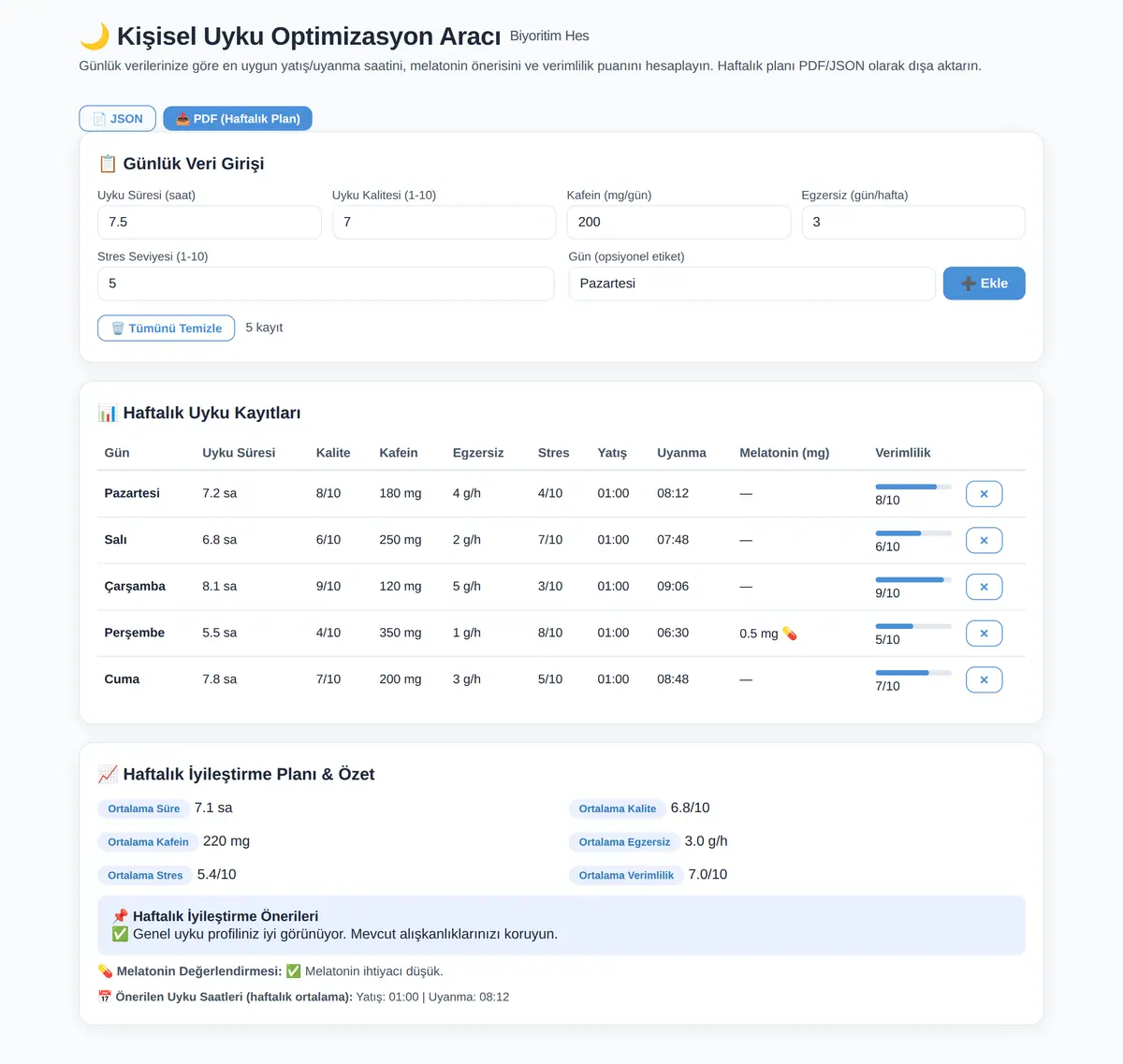Download the PDF (Haftalık Plan) export
The height and width of the screenshot is (1064, 1123).
coord(238,119)
